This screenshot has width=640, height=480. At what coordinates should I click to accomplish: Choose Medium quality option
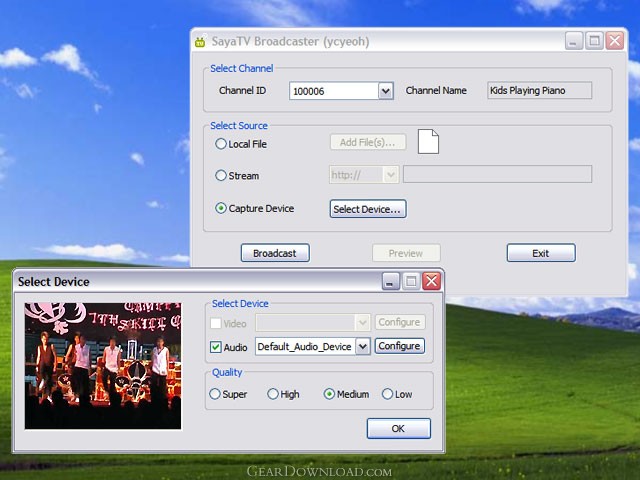click(x=329, y=394)
